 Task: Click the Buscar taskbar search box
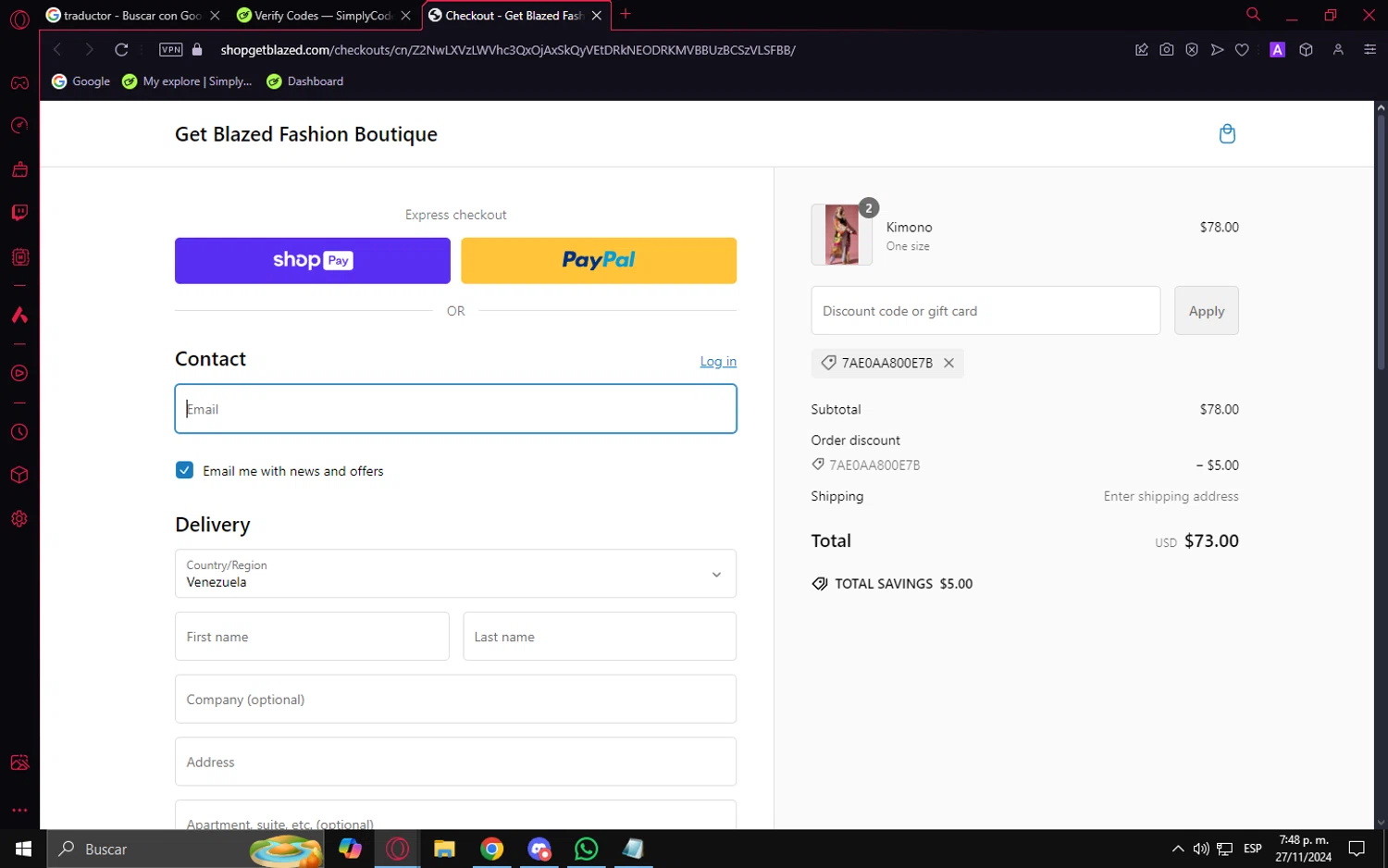[x=185, y=849]
